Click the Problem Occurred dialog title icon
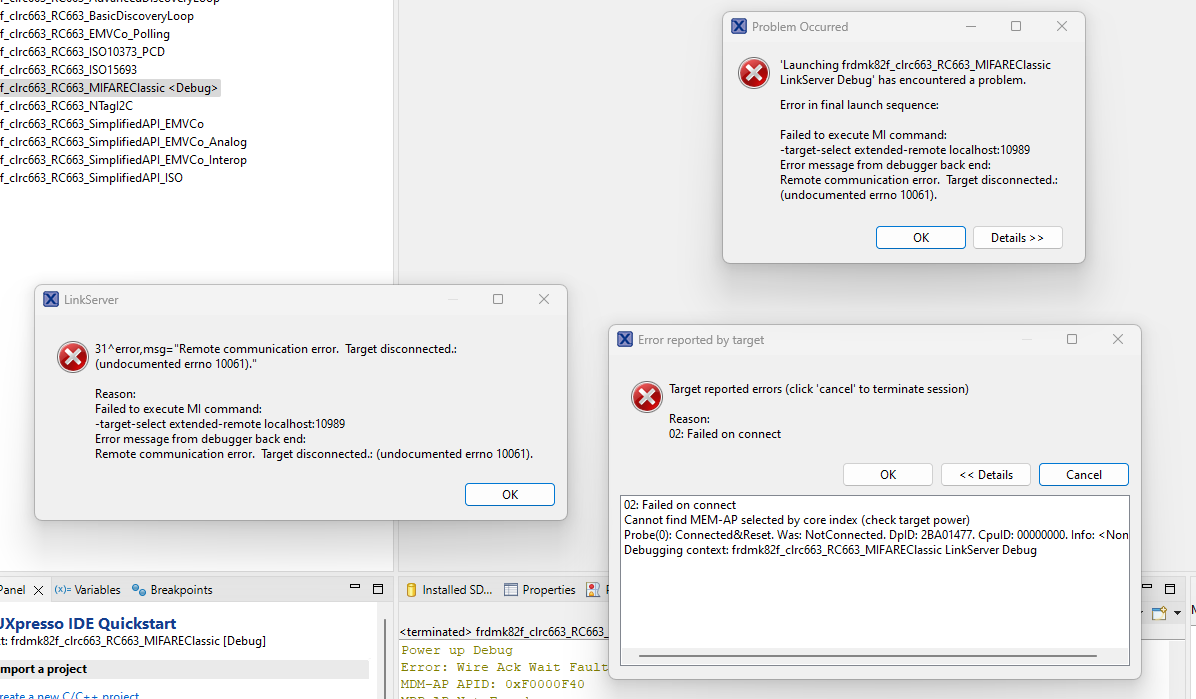The image size is (1196, 699). point(738,26)
